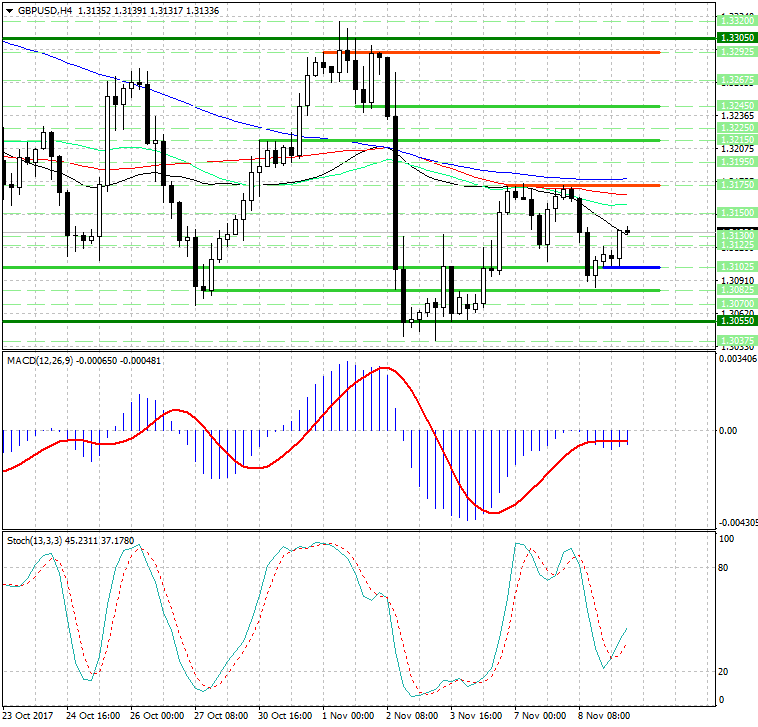Viewport: 758px width, 727px height.
Task: Click the 27 Oct 08:00 time label
Action: click(x=221, y=716)
